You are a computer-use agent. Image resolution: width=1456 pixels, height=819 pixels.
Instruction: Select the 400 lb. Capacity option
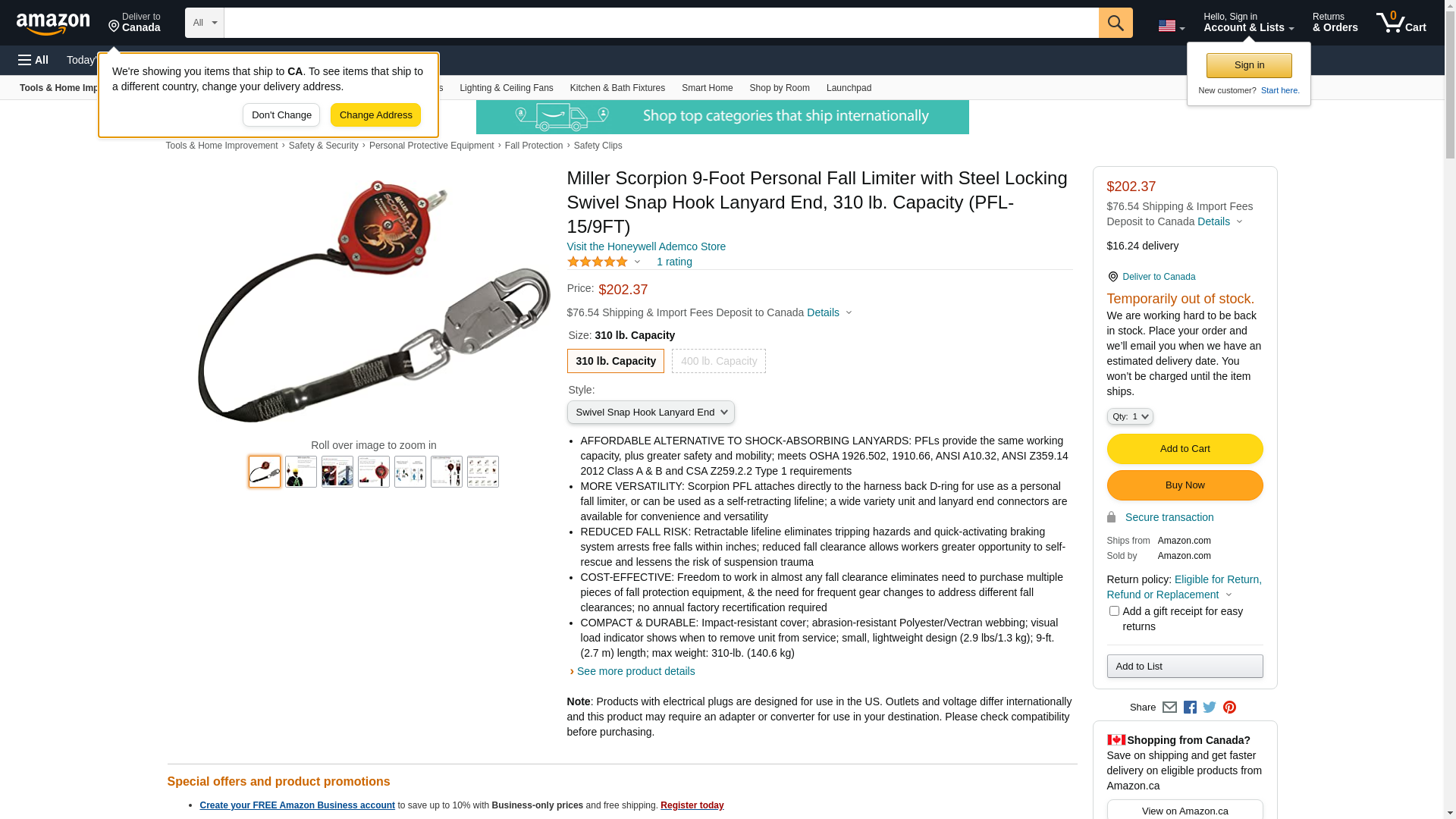click(718, 361)
